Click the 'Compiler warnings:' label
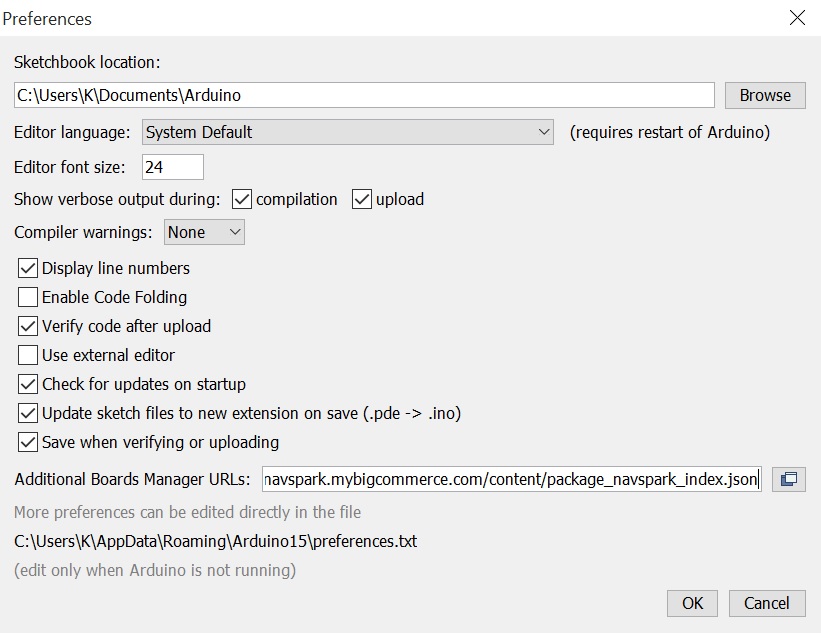This screenshot has width=821, height=633. pyautogui.click(x=83, y=232)
